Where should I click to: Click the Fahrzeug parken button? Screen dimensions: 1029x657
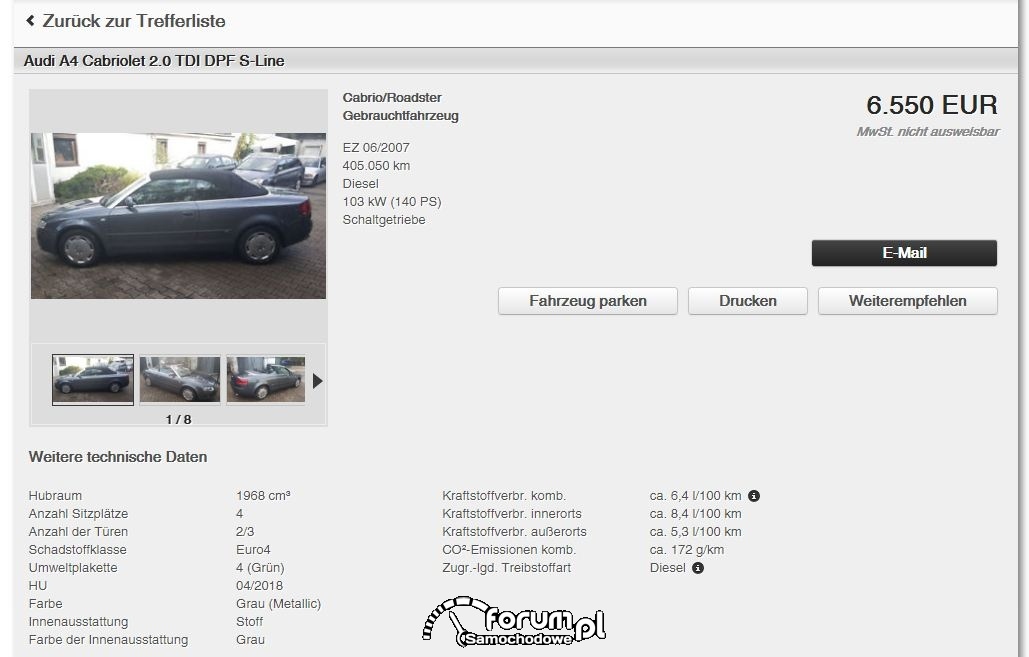coord(588,301)
